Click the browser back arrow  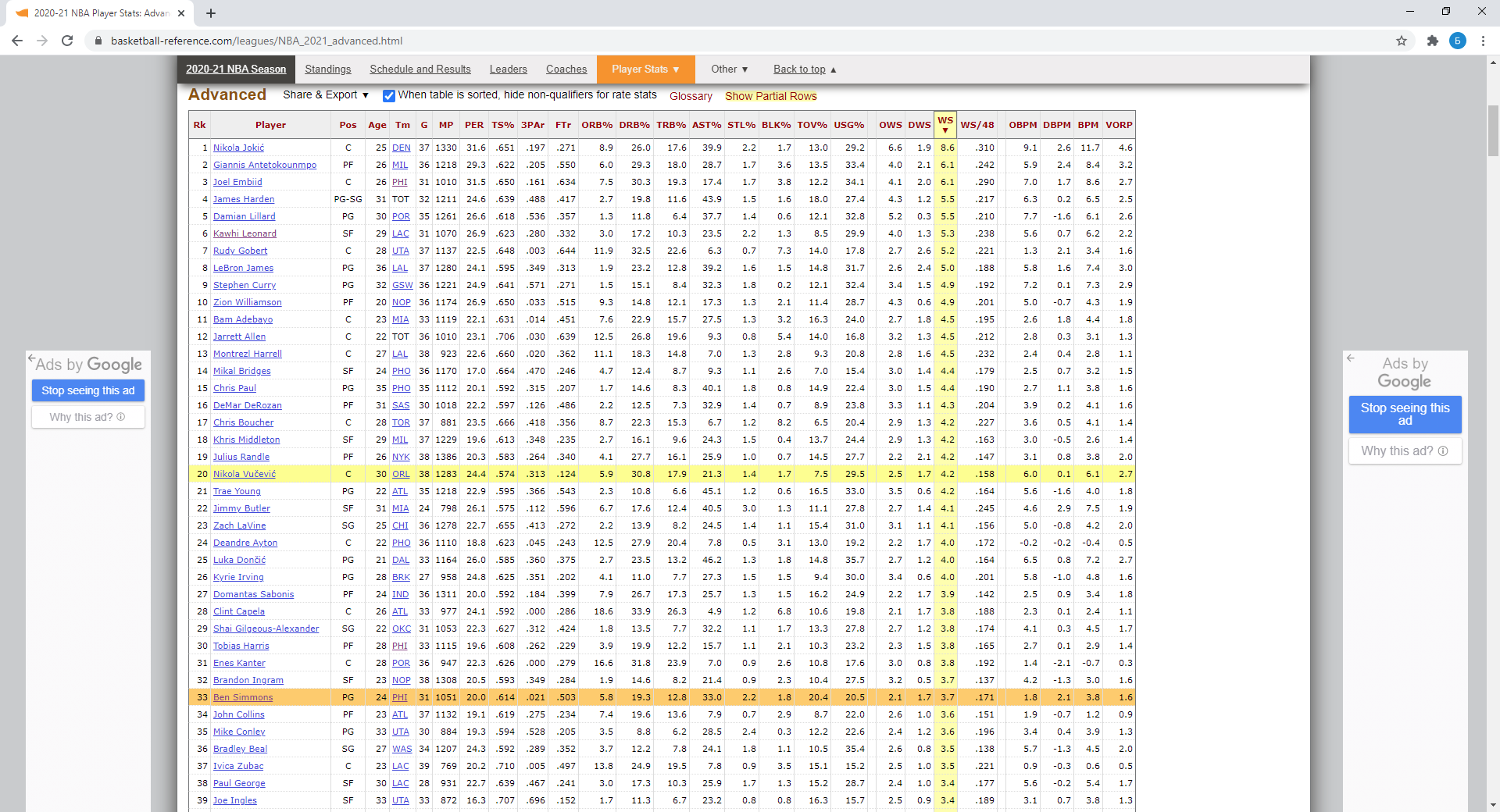click(17, 41)
